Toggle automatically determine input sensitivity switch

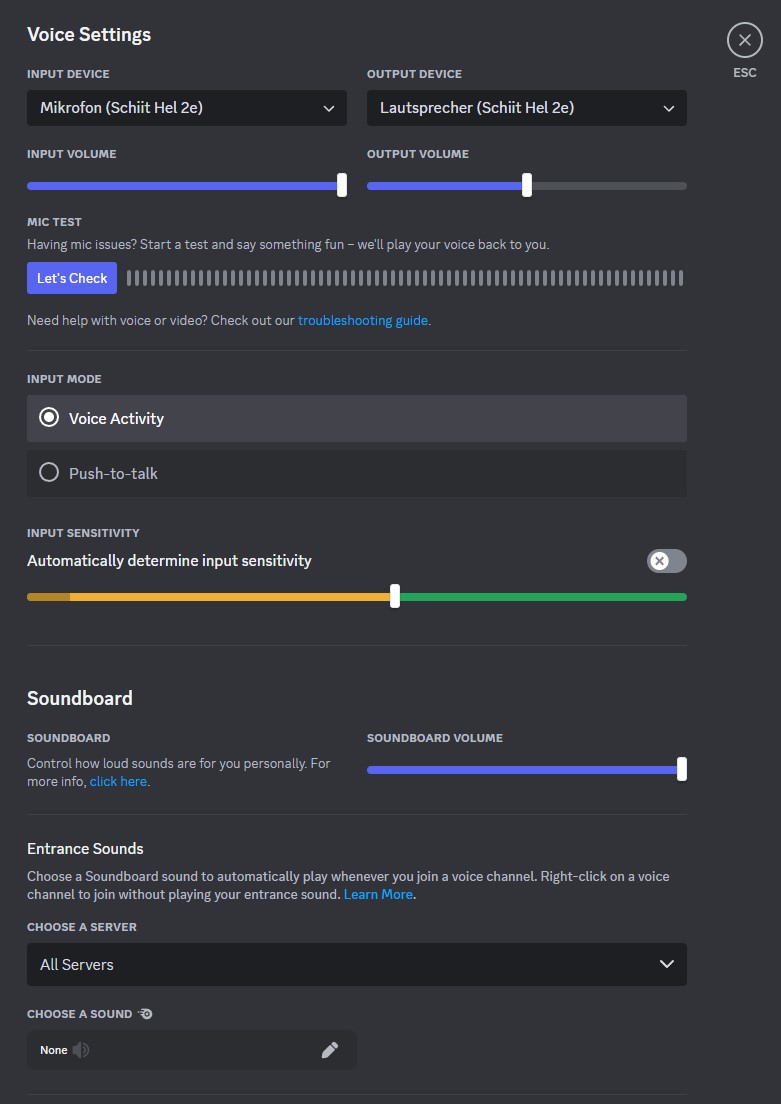(666, 560)
